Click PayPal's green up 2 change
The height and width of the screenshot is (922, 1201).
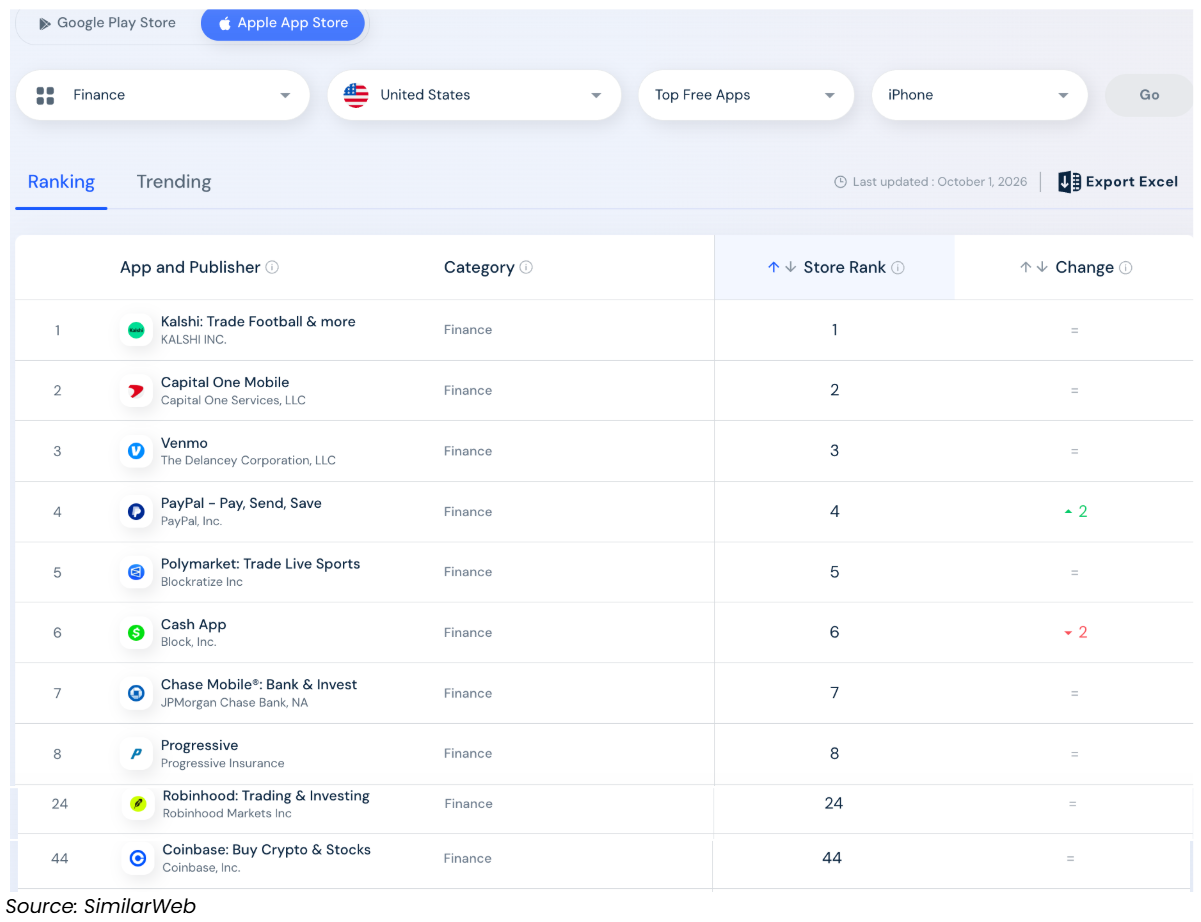[1076, 512]
